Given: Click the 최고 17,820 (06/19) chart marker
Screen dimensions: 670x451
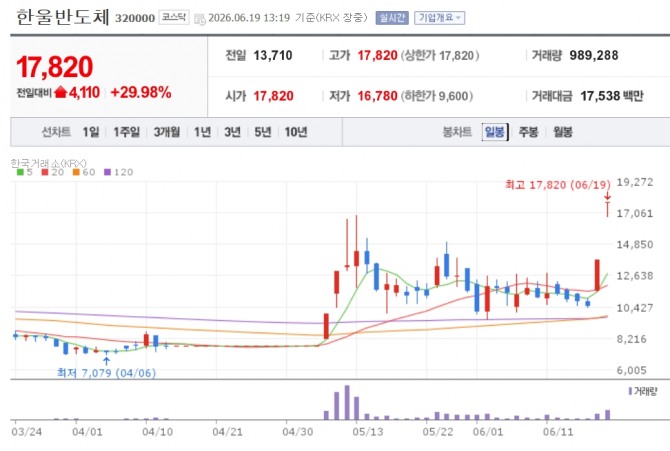Looking at the screenshot, I should point(558,185).
